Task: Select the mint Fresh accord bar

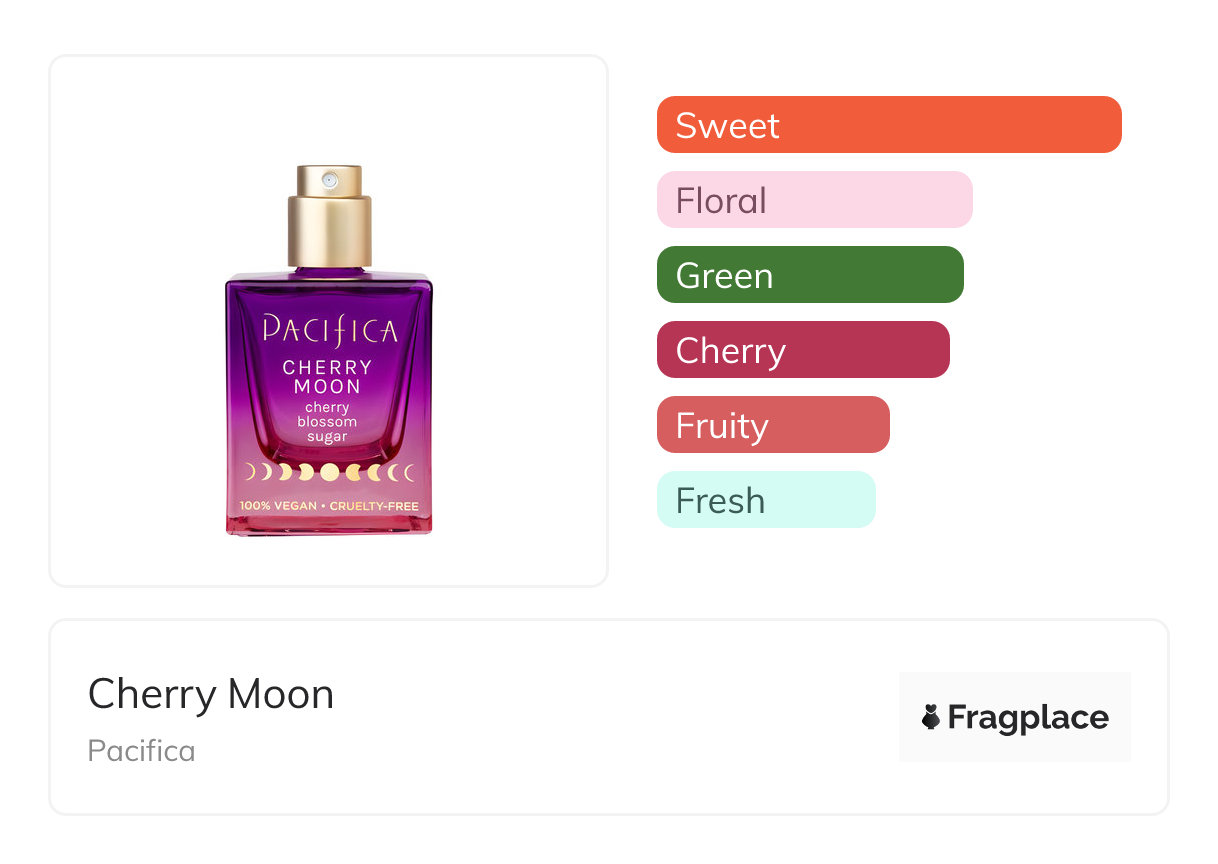Action: click(765, 500)
